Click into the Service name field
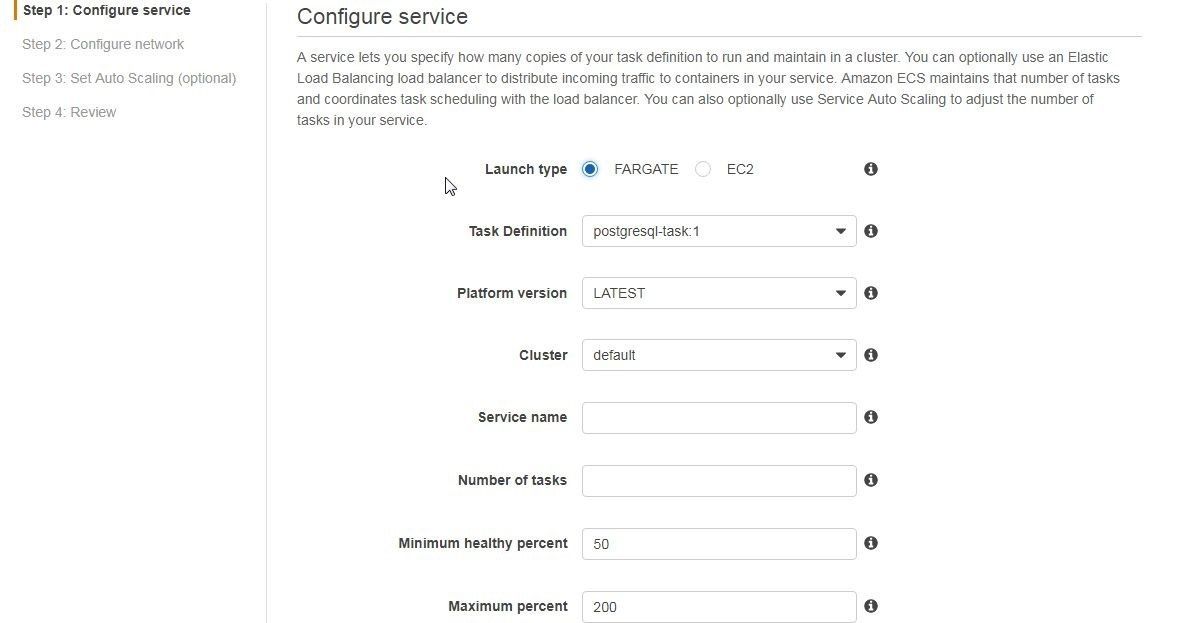 click(x=719, y=418)
